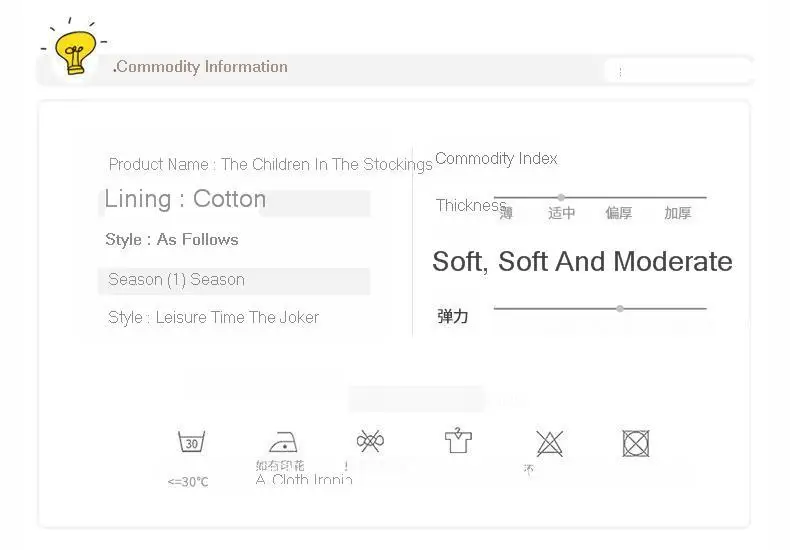This screenshot has height=550, width=790.
Task: Click the 'A Cloth Ironing' caption
Action: 304,479
